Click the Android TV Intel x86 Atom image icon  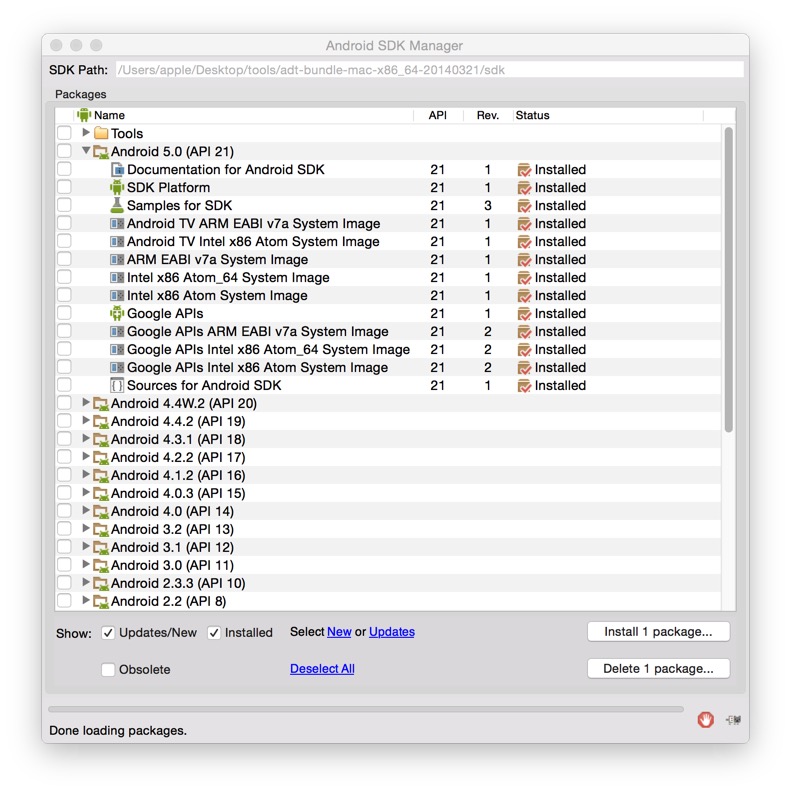(117, 241)
